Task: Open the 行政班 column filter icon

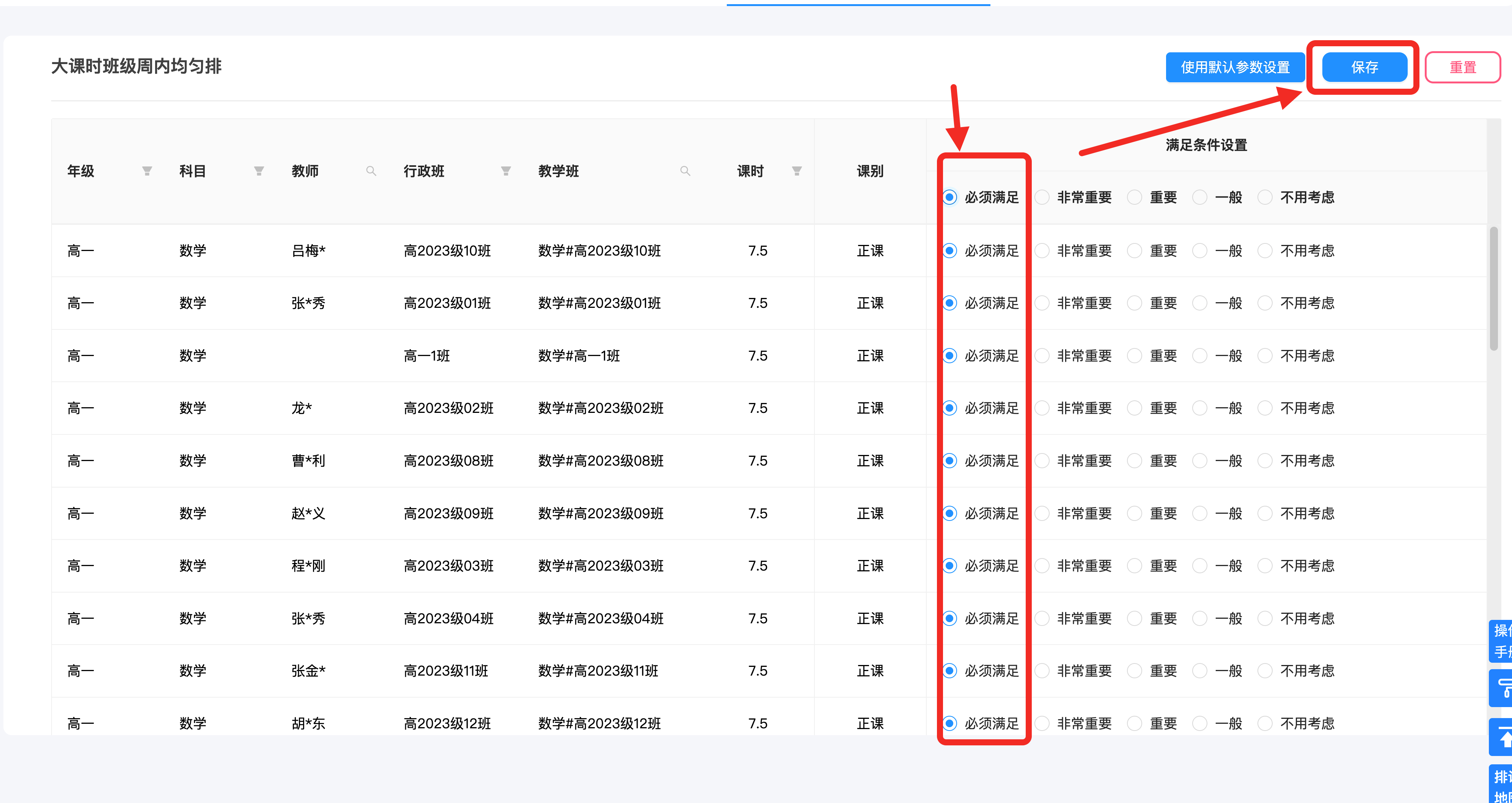Action: (x=505, y=171)
